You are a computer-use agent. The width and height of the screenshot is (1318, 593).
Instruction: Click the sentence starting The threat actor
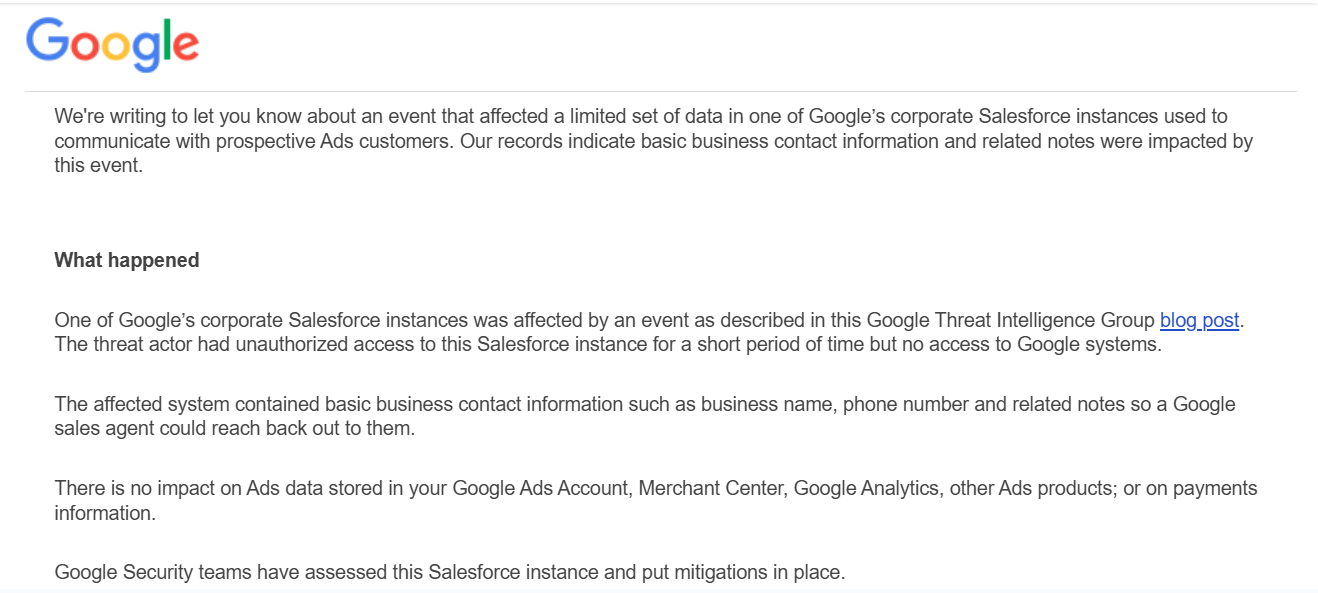[x=608, y=345]
